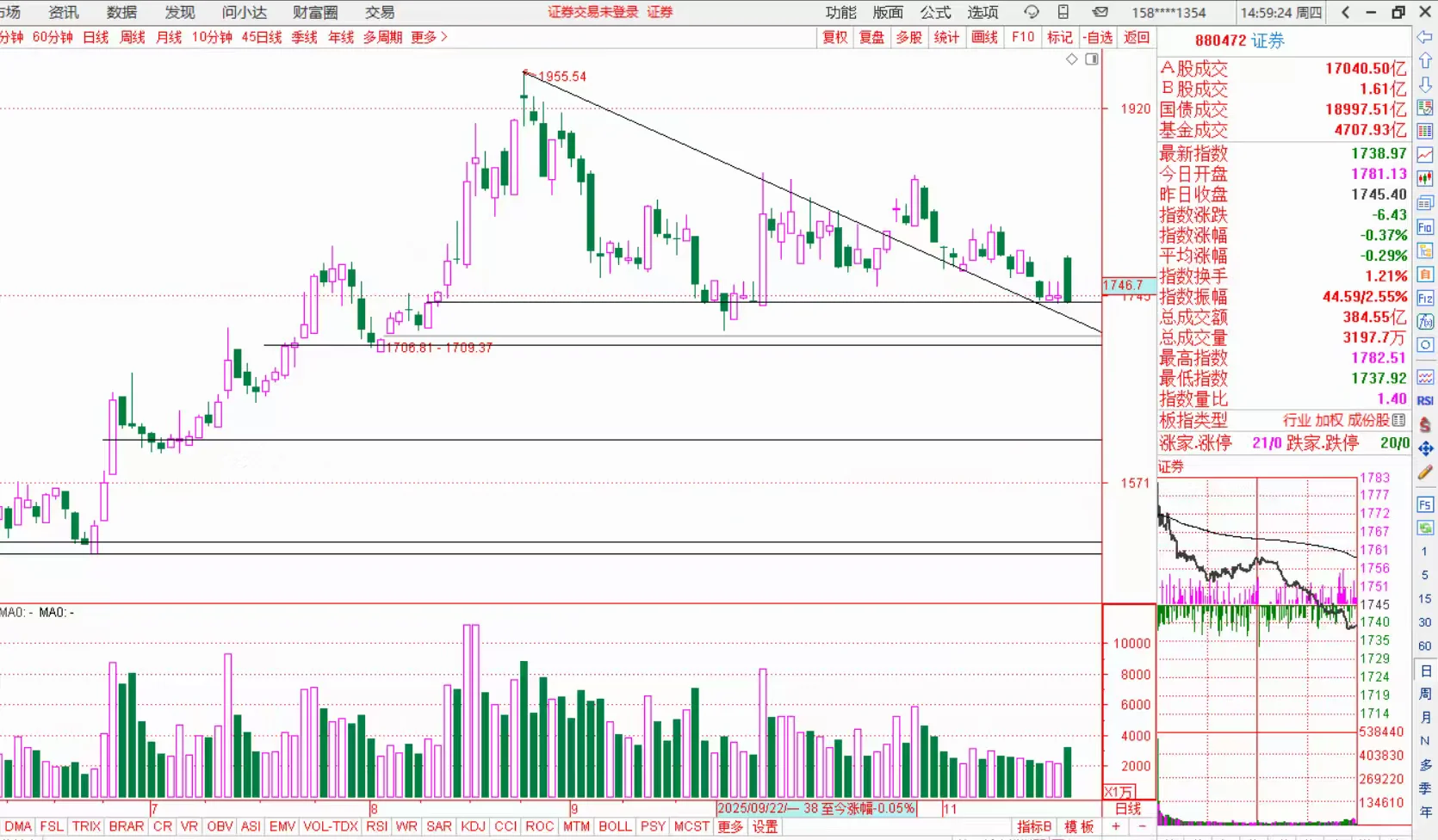The image size is (1438, 840).
Task: Click the -自选 remove from watchlist button
Action: (x=1098, y=37)
